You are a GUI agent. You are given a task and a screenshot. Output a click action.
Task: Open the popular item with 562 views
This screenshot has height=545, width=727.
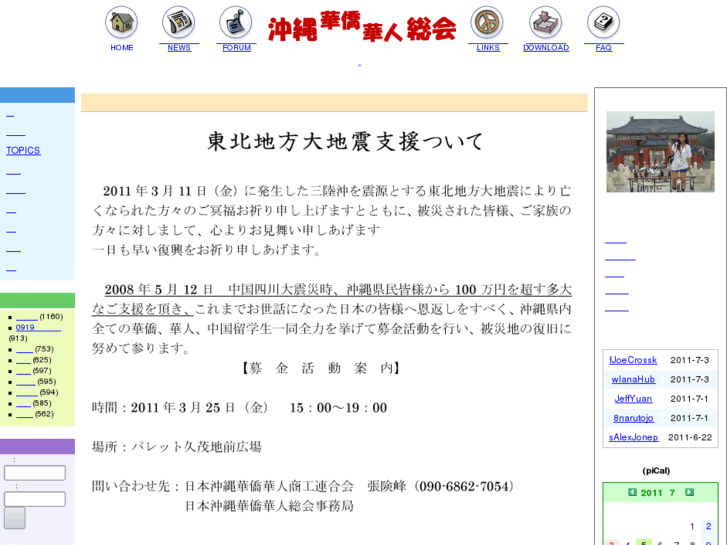pos(24,414)
